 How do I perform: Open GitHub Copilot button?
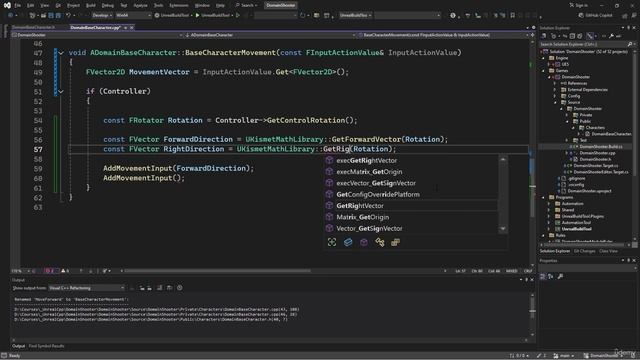click(596, 16)
